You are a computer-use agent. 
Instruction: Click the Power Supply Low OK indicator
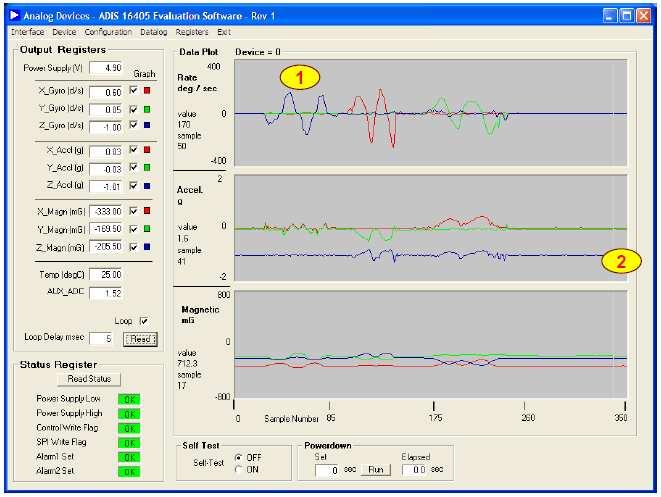point(129,399)
